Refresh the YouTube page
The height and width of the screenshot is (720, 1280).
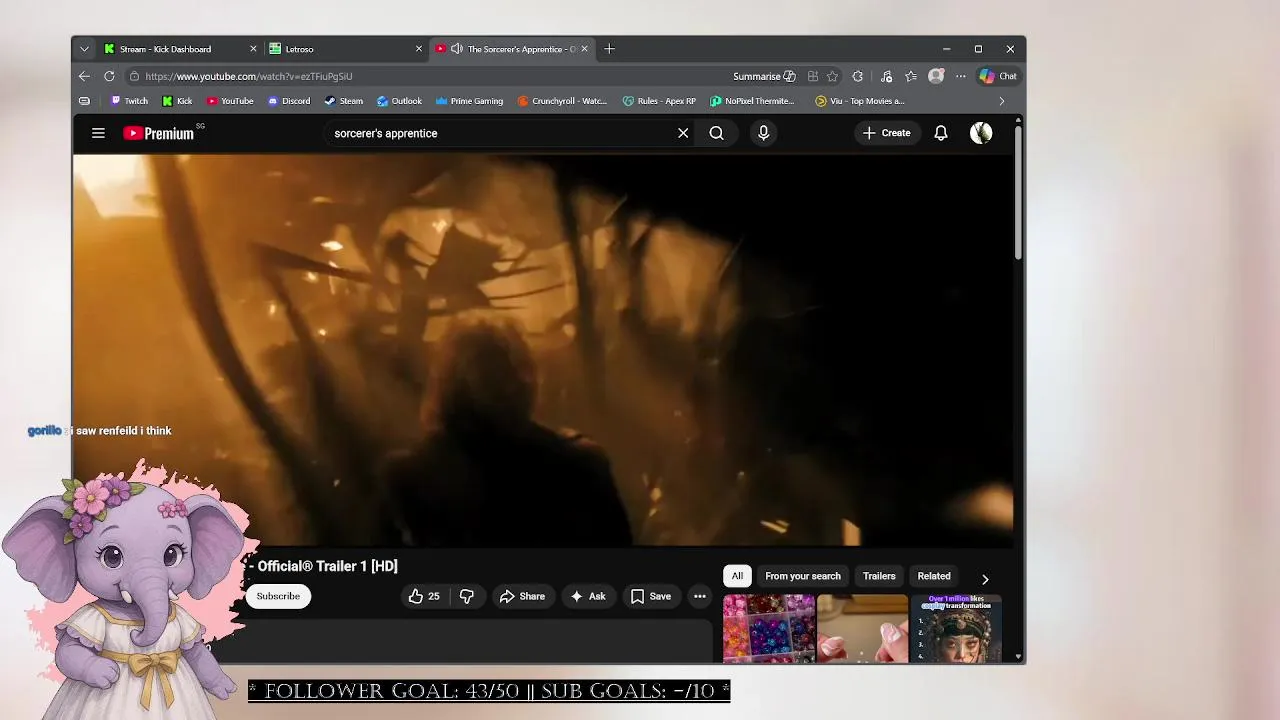point(109,76)
